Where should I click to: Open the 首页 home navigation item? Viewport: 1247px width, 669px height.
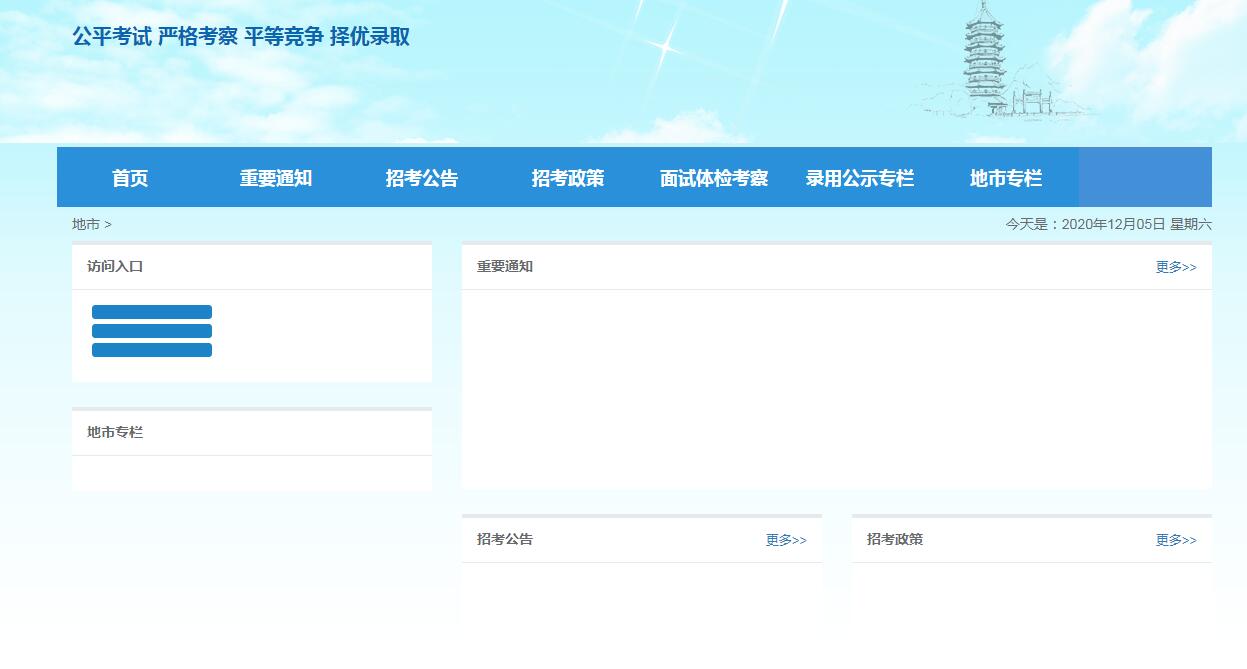(130, 178)
